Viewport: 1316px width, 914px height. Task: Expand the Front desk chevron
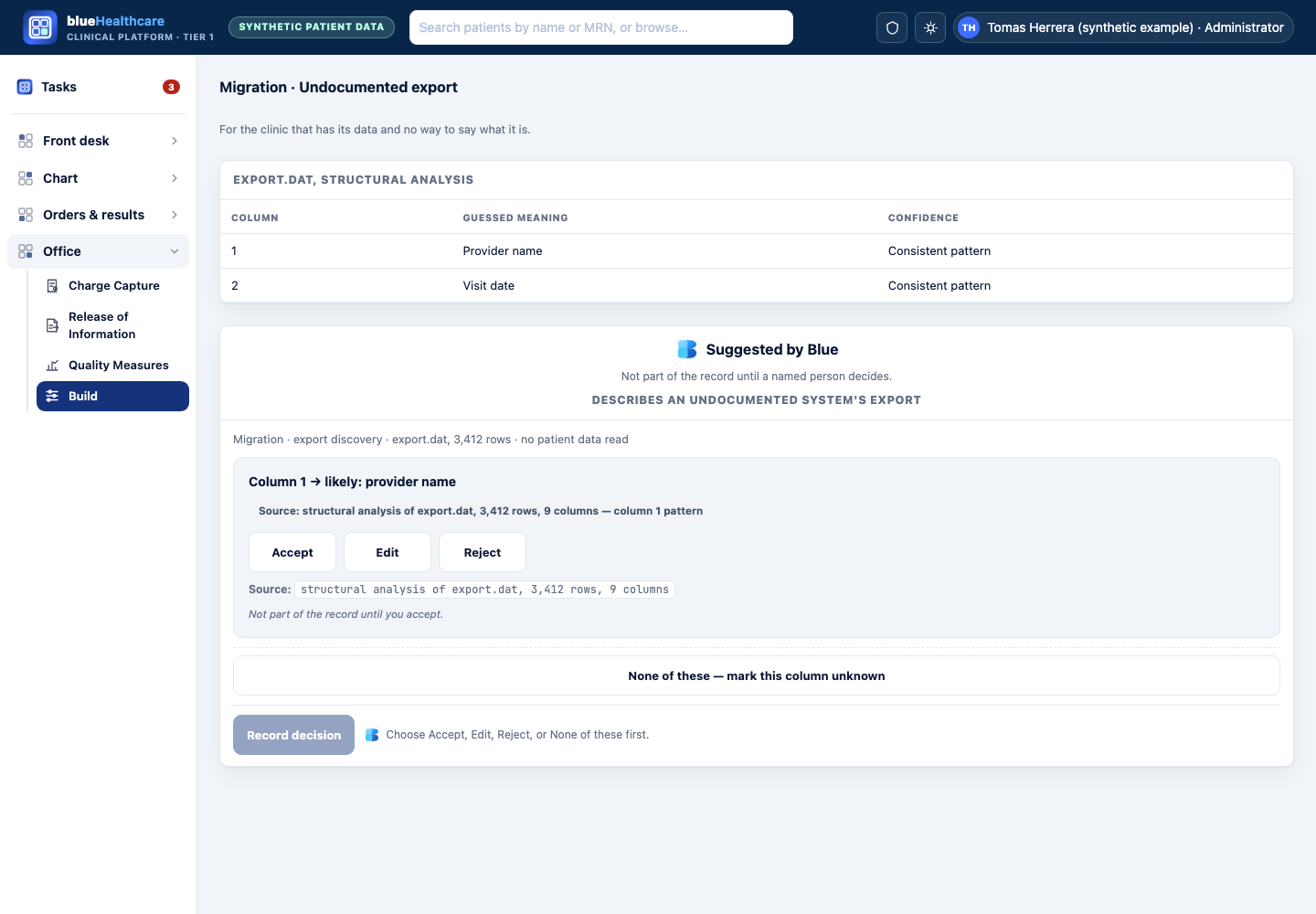click(175, 141)
